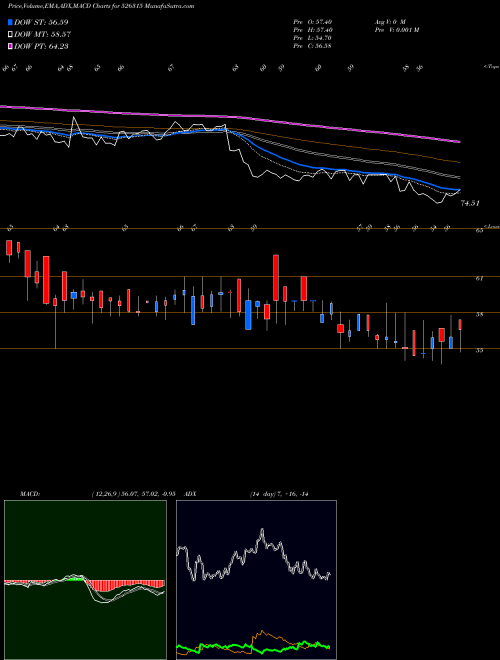Click the MACD '(12,26,9)' parameter values

[133, 494]
